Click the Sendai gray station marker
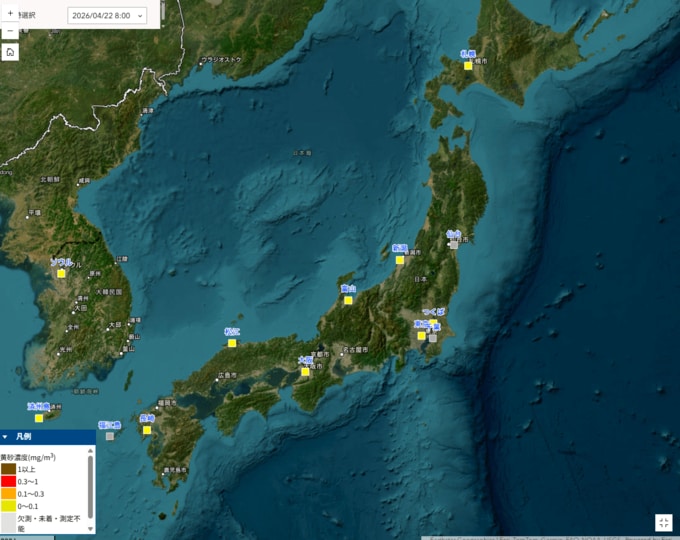 point(454,244)
